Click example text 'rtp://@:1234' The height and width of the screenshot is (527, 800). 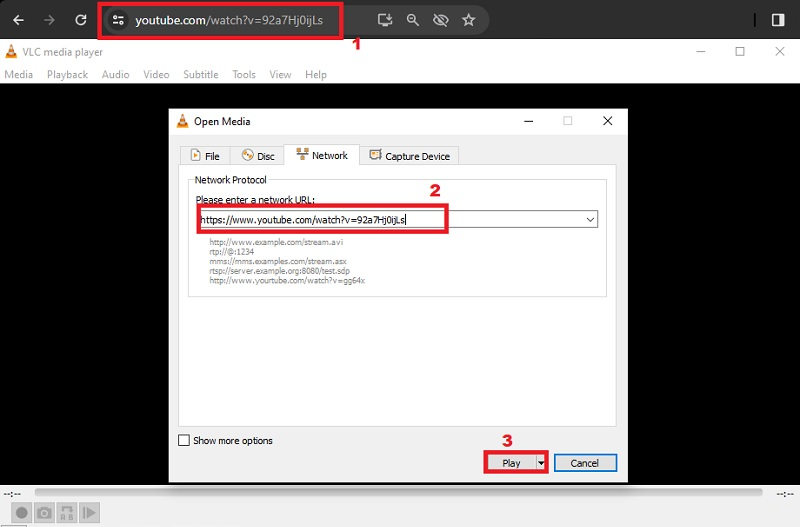(231, 252)
